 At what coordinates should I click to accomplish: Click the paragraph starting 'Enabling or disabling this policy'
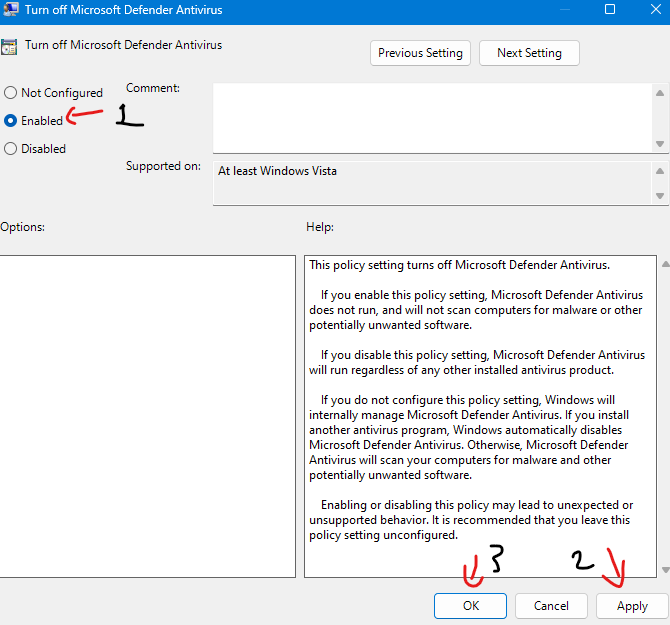click(471, 520)
